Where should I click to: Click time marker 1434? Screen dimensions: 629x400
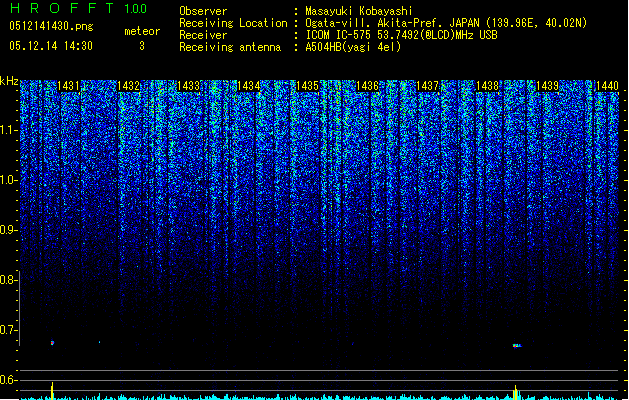[248, 86]
